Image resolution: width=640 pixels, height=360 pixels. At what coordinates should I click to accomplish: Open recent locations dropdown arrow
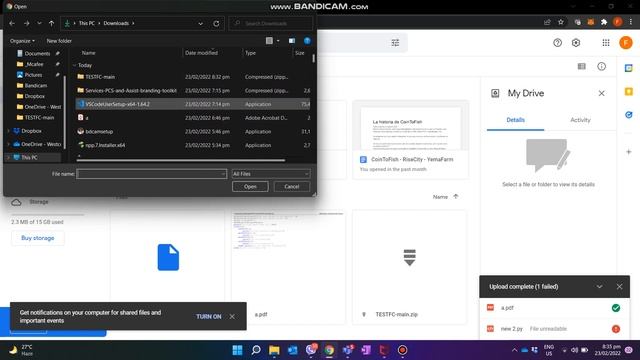click(x=39, y=23)
